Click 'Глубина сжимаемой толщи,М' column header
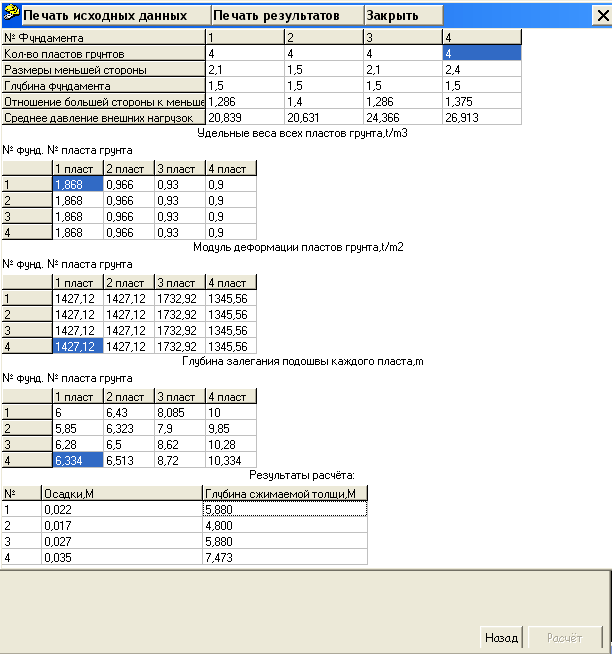Screen dimensions: 612x654 [285, 493]
